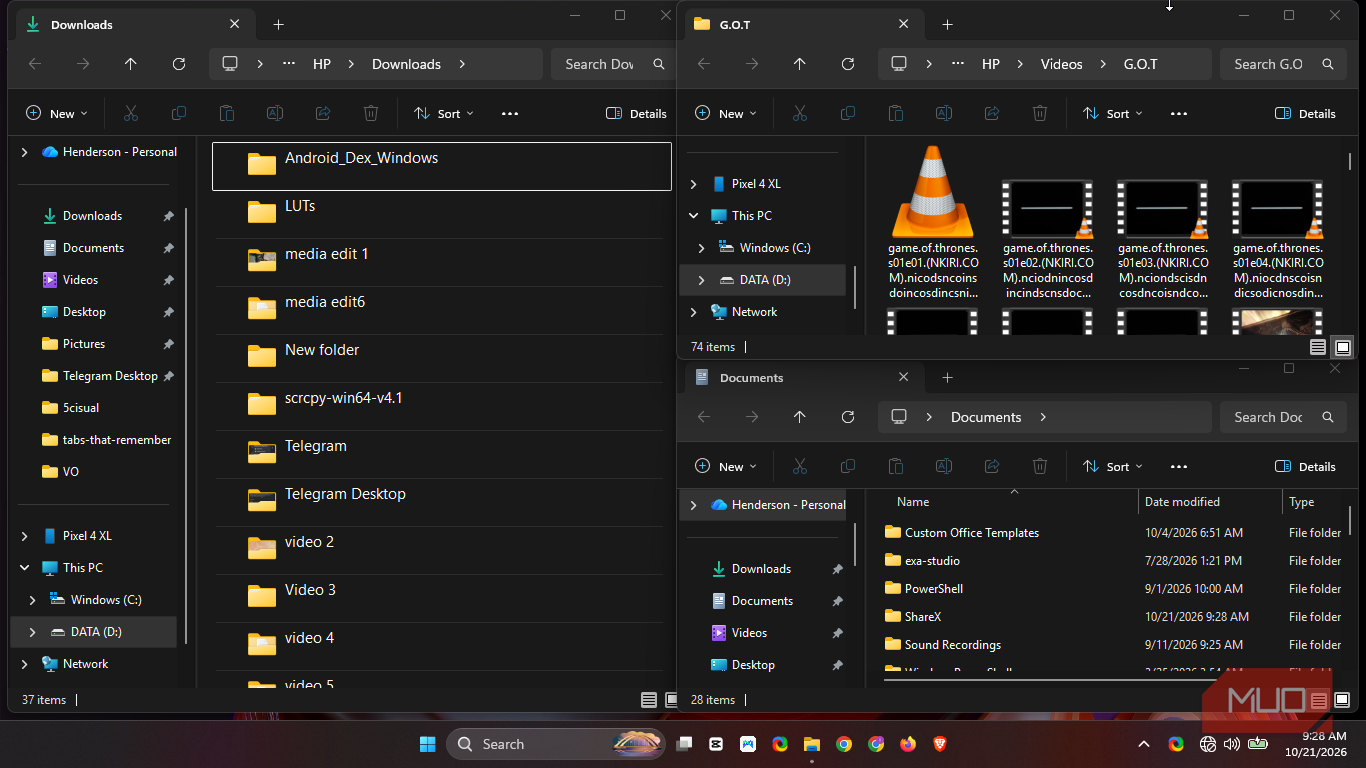This screenshot has height=768, width=1366.
Task: Open Sort dropdown in Documents window
Action: 1113,466
